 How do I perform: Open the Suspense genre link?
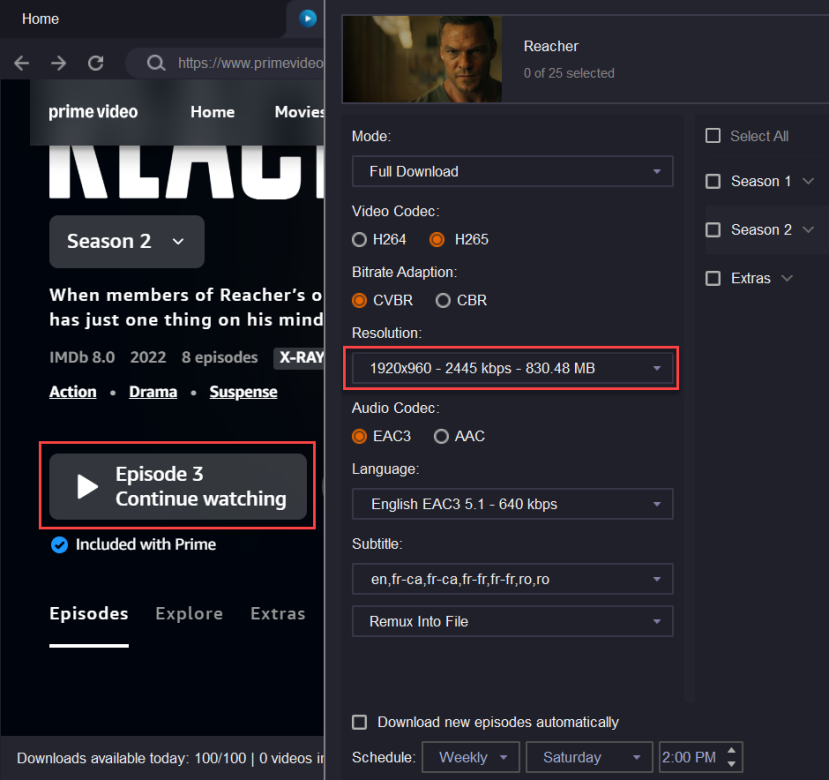243,392
